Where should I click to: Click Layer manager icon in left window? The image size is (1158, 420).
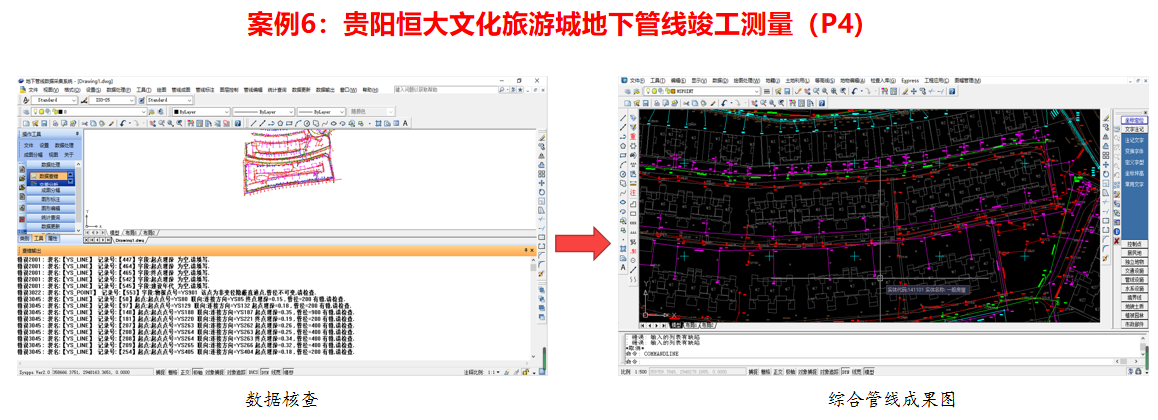pyautogui.click(x=27, y=112)
